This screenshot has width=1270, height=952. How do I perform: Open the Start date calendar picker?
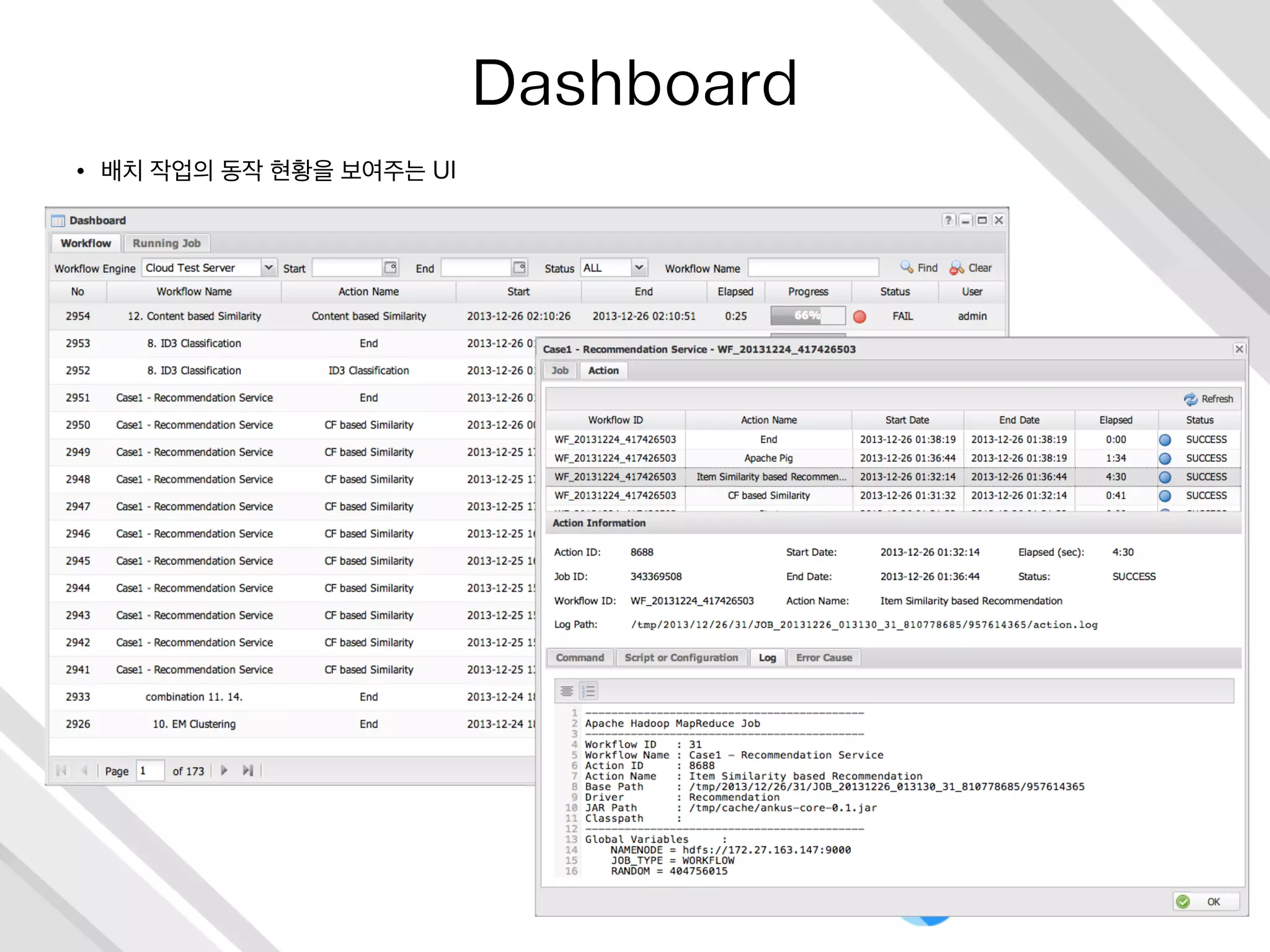point(390,267)
